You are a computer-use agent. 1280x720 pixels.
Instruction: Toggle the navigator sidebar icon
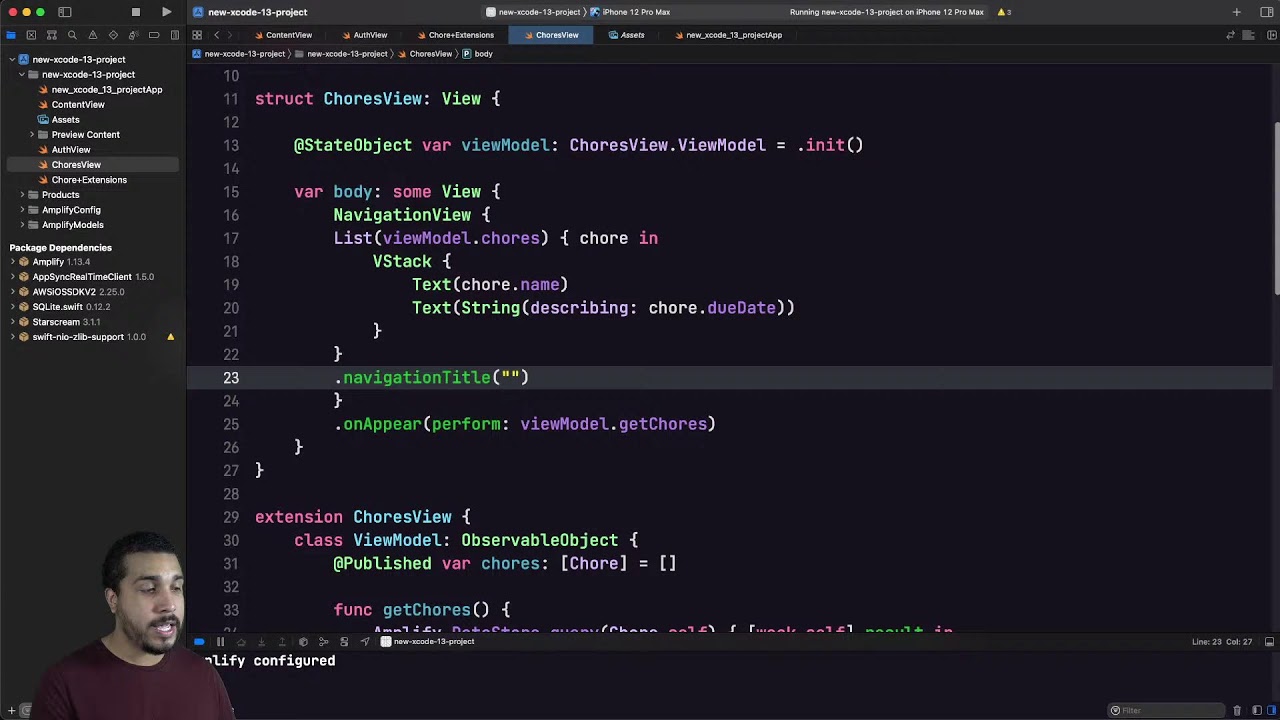[x=65, y=12]
